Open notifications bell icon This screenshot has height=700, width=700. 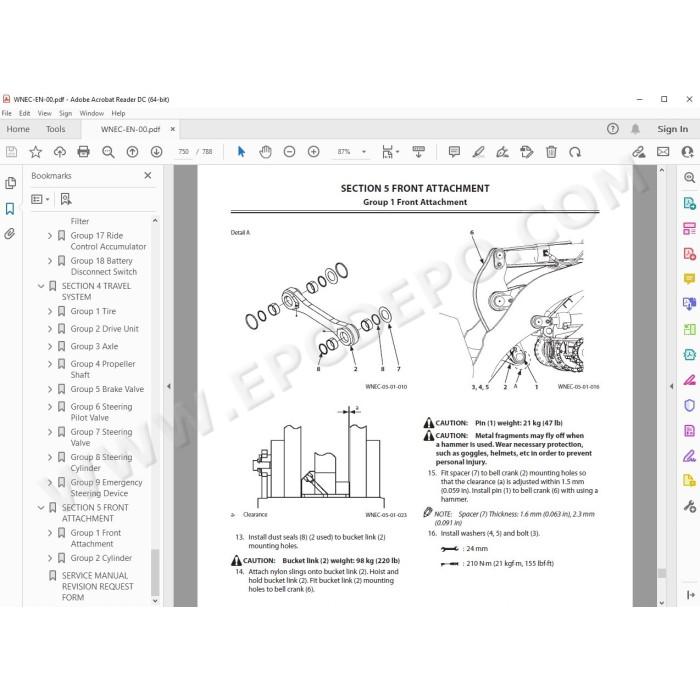click(635, 129)
